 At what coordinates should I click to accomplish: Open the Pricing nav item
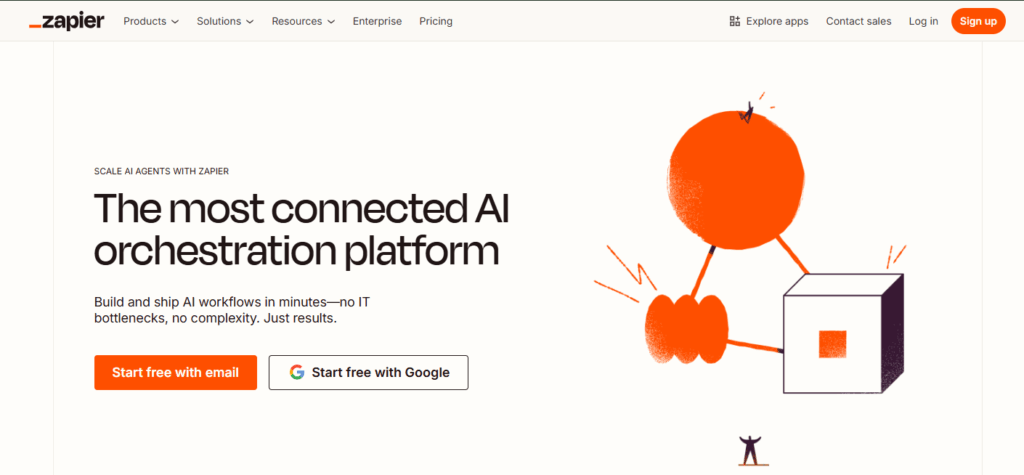(x=436, y=21)
